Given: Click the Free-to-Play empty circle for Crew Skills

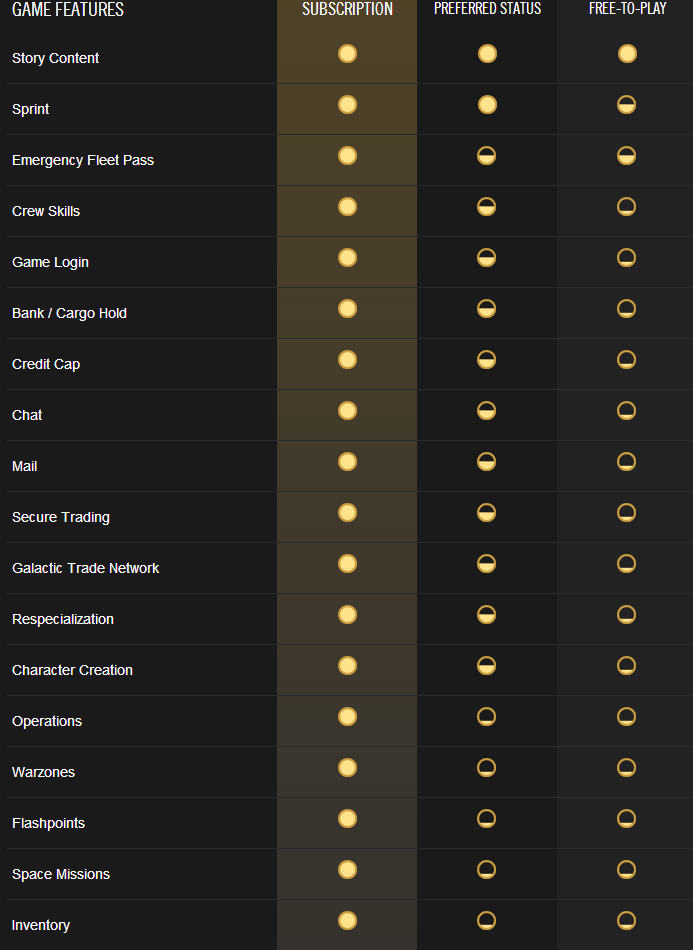Looking at the screenshot, I should click(626, 207).
